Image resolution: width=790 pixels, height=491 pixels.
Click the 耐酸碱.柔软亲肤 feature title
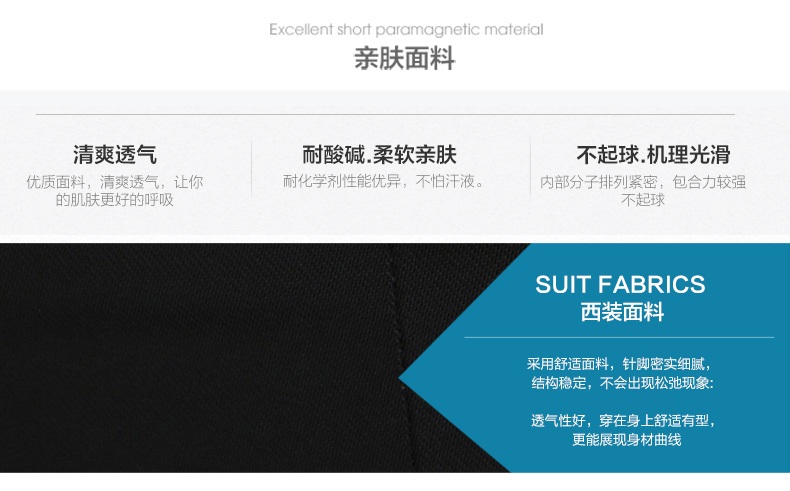[379, 154]
